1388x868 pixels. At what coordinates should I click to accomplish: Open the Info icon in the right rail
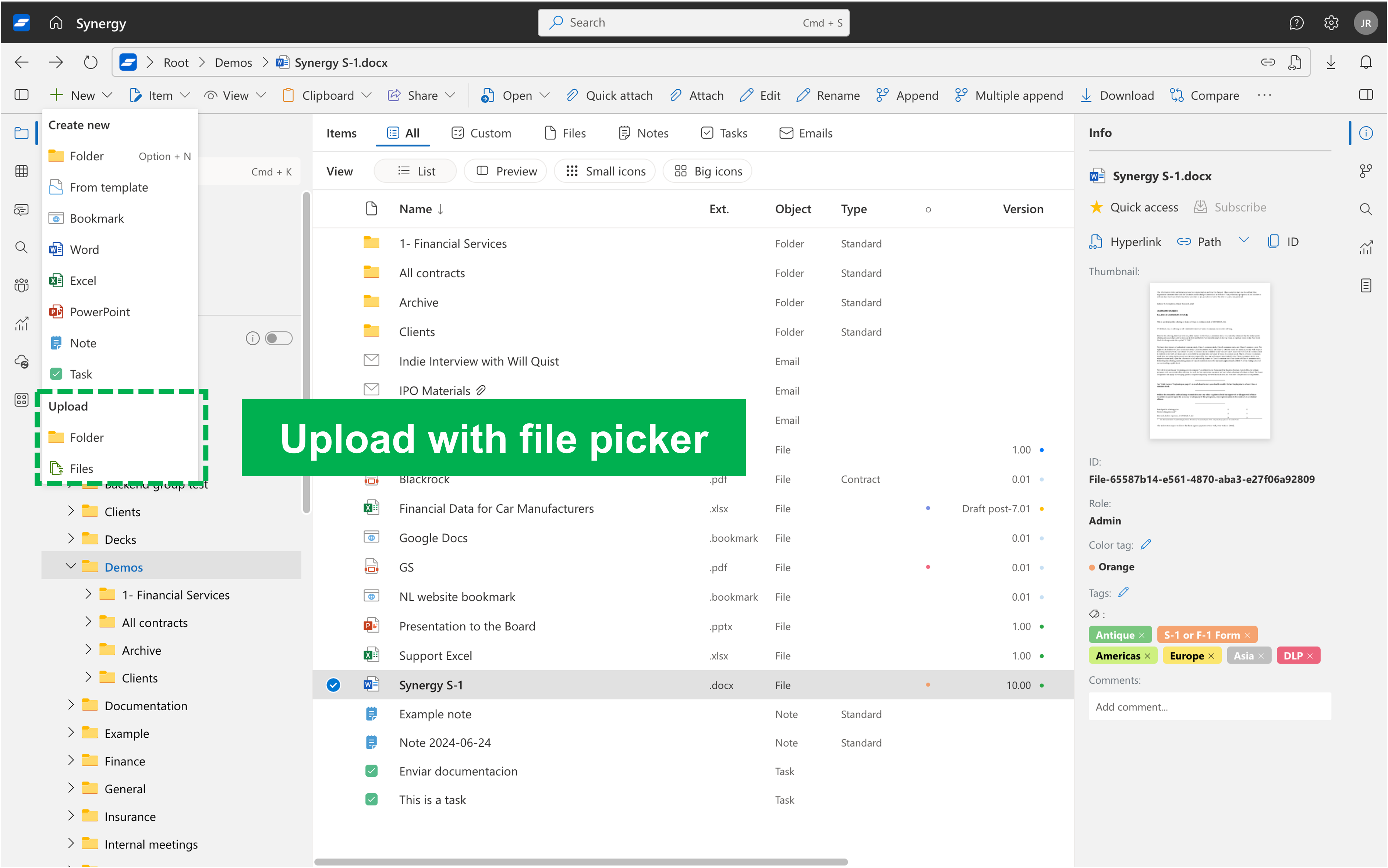[x=1366, y=133]
